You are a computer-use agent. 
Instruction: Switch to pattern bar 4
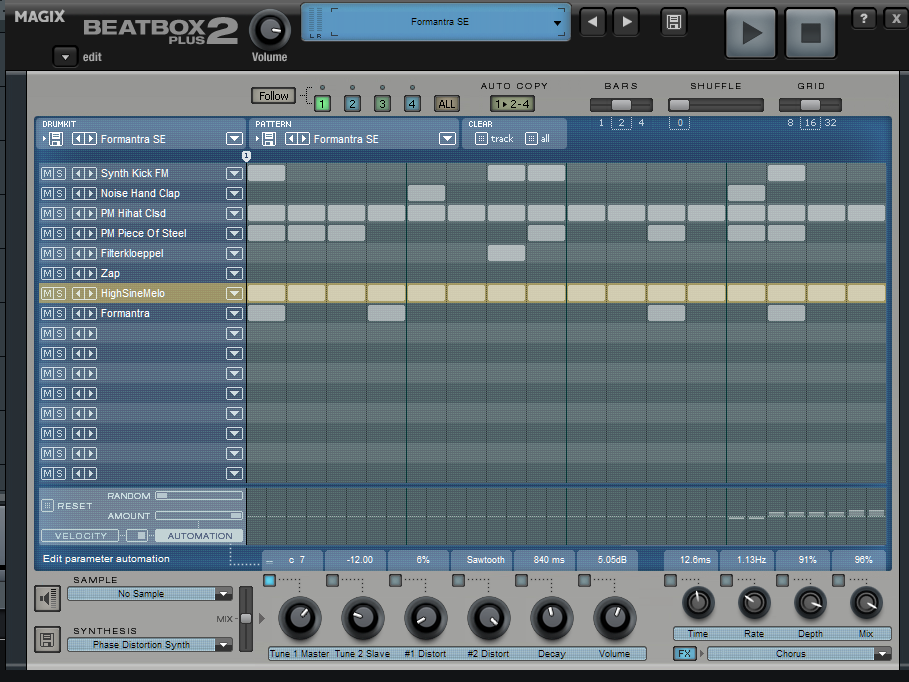click(x=412, y=104)
